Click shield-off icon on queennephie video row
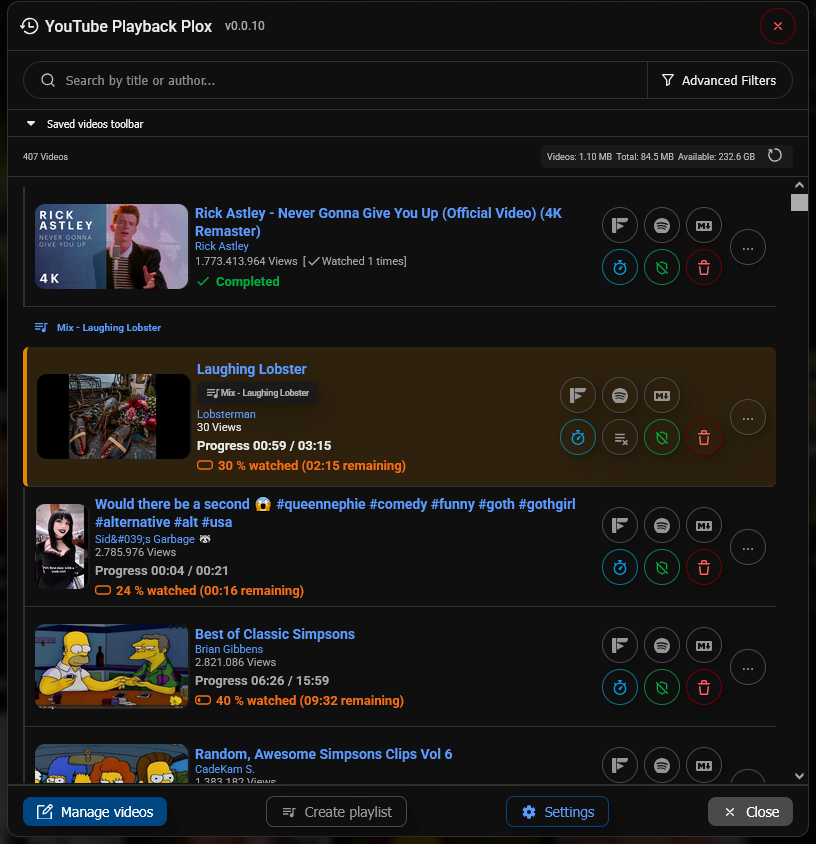816x844 pixels. 662,567
